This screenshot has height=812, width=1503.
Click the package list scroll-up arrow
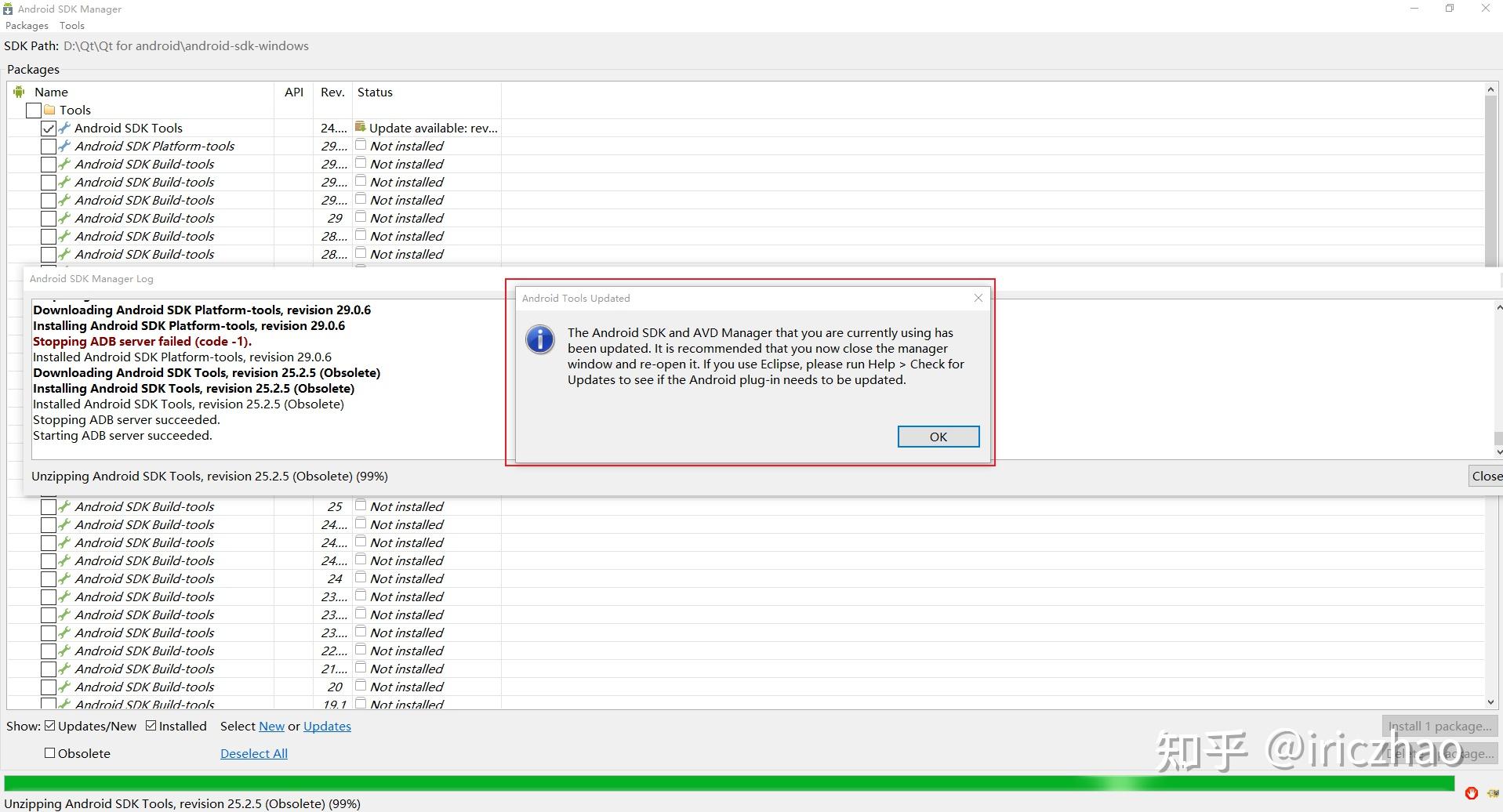(x=1490, y=89)
